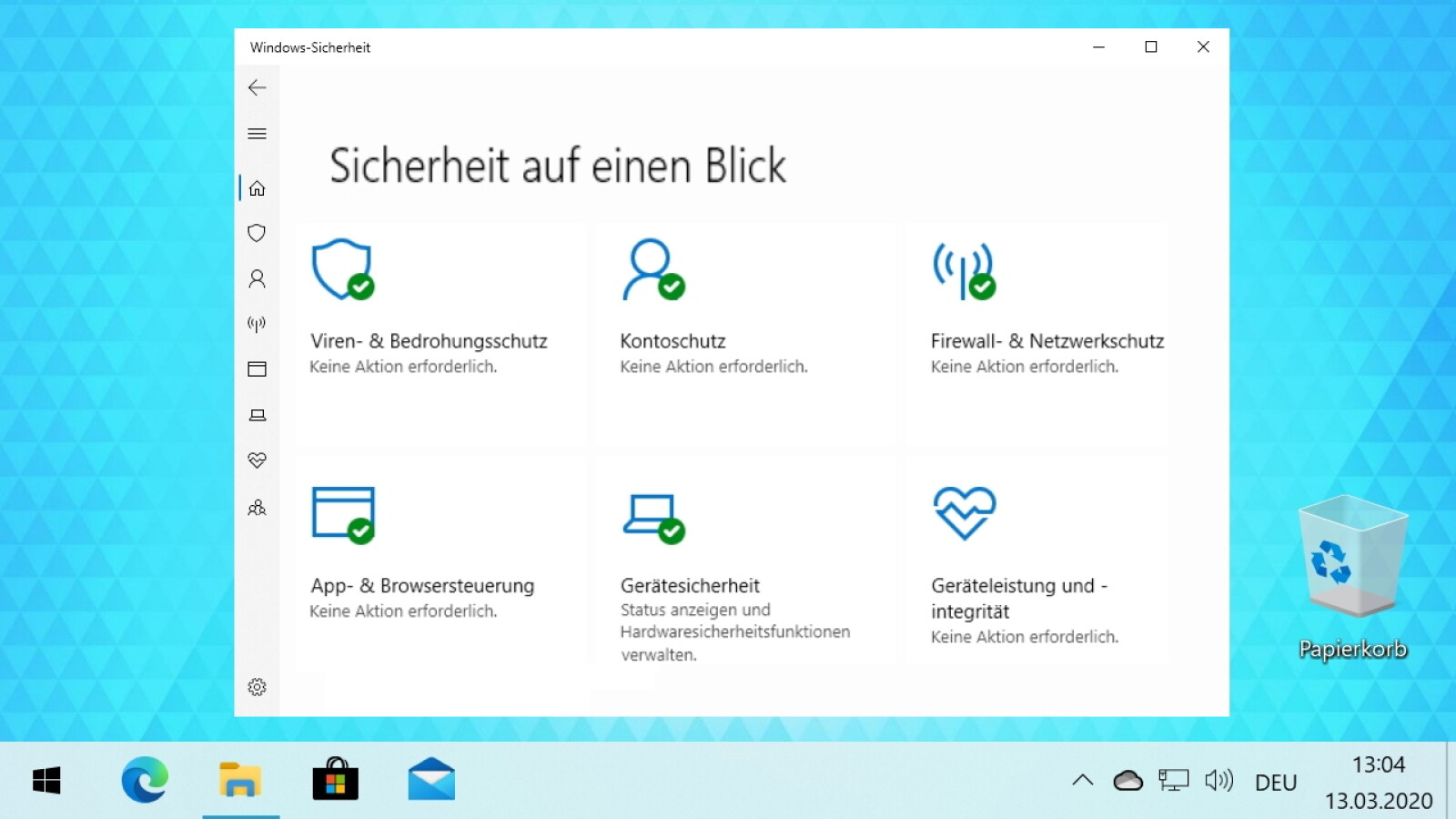Click 'Status anzeigen und Hardwaresicherheitsfunktionen verwalten' text
Viewport: 1456px width, 819px height.
735,632
